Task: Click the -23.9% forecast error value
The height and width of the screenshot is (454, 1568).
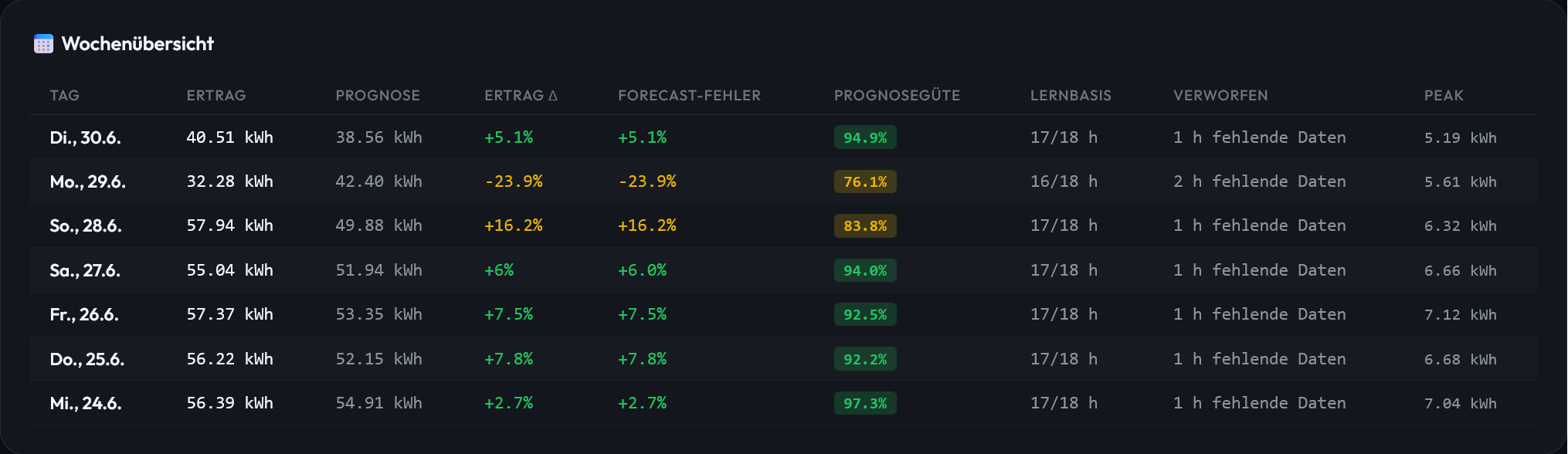Action: coord(647,181)
